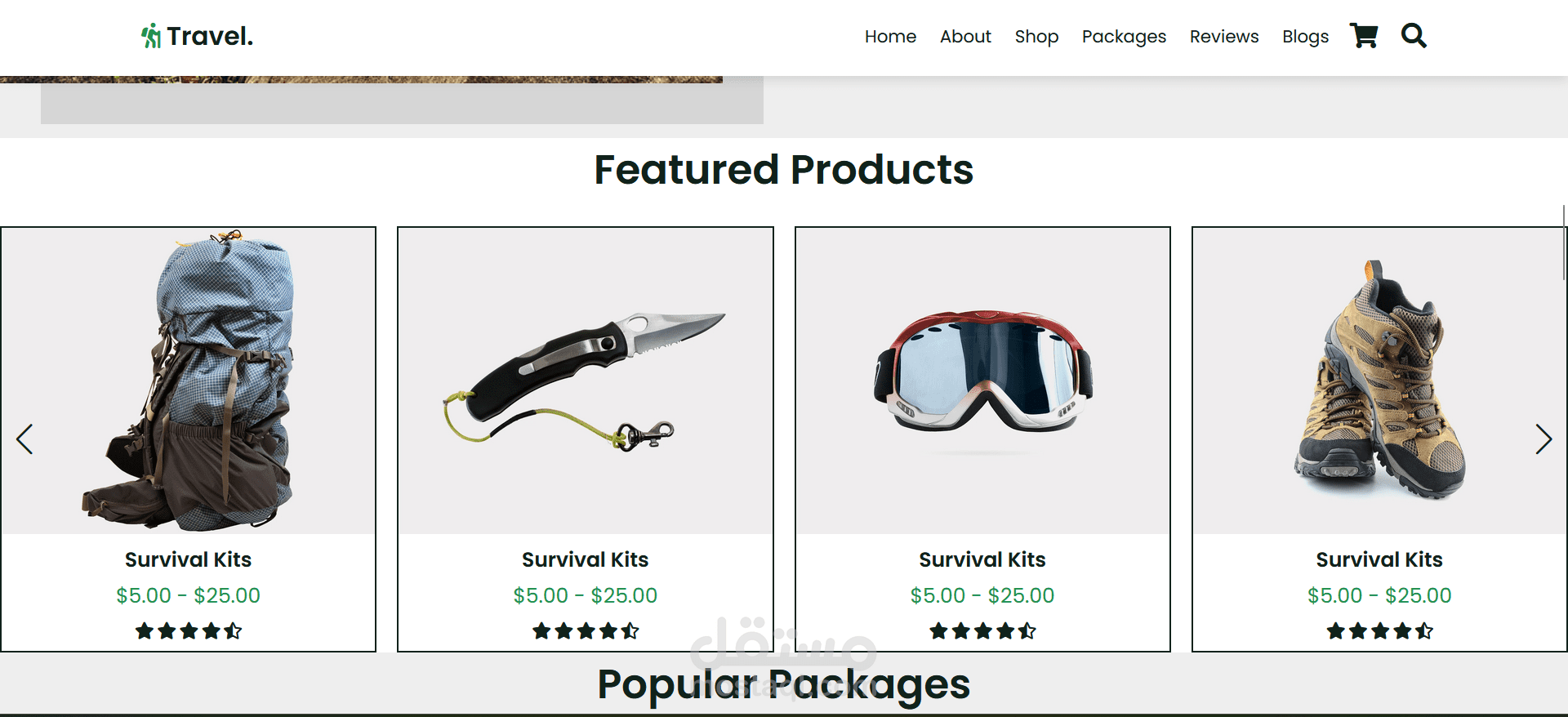
Task: Show next products with right arrow
Action: [1543, 439]
